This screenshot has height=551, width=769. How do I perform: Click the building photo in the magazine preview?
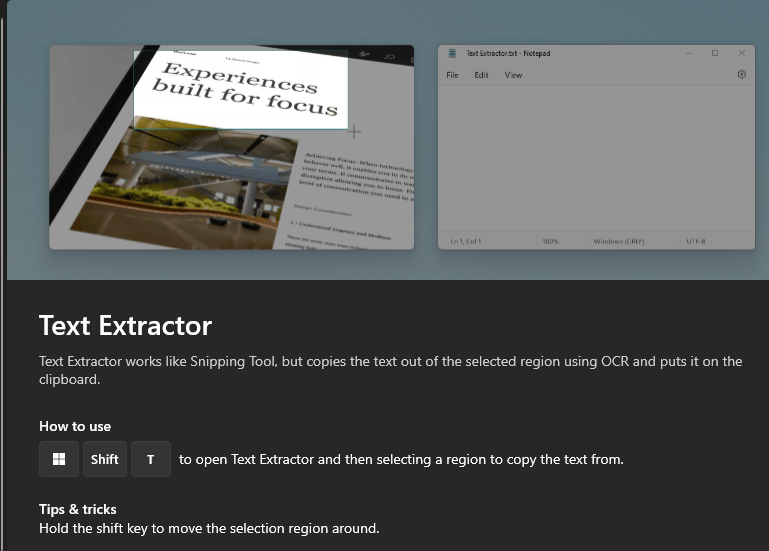coord(184,183)
